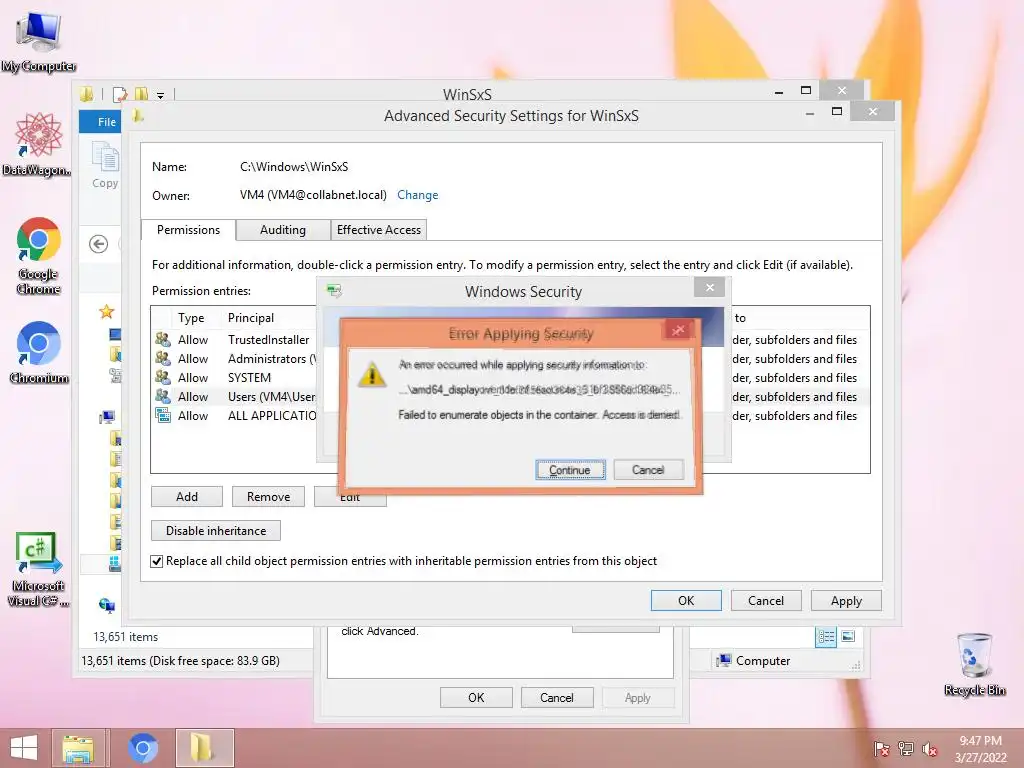Open the Favorites star in navigation pane
The width and height of the screenshot is (1024, 768).
106,312
